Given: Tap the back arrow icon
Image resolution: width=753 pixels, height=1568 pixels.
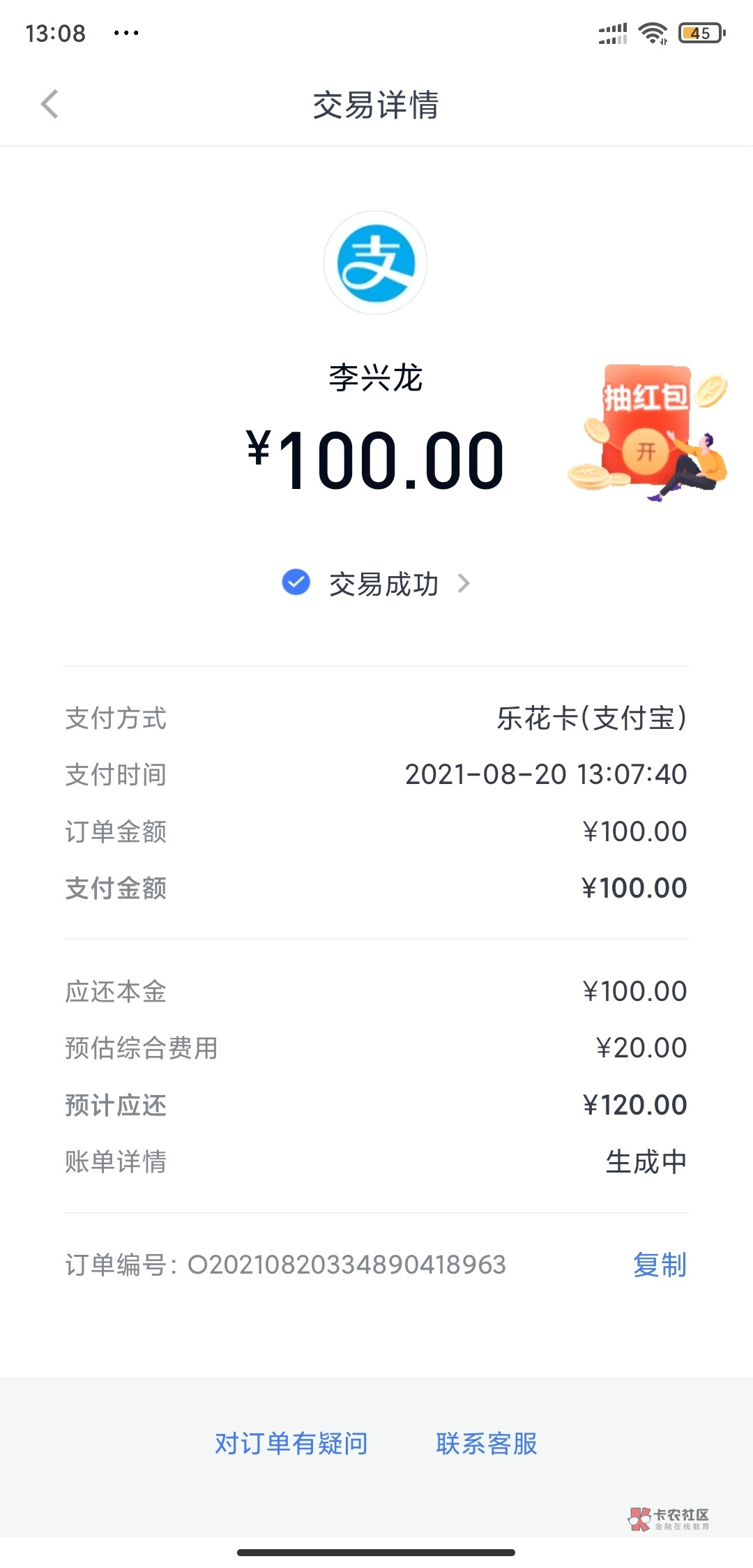Looking at the screenshot, I should tap(50, 105).
